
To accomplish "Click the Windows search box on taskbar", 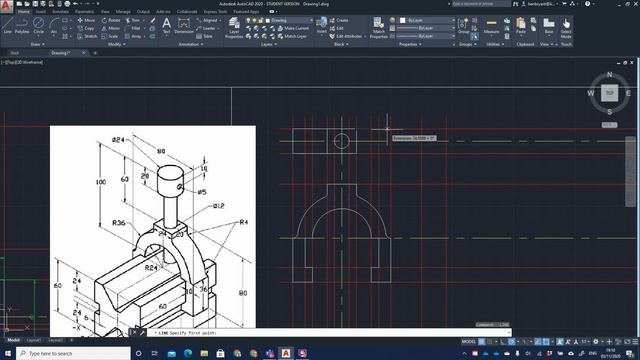I will pos(73,353).
